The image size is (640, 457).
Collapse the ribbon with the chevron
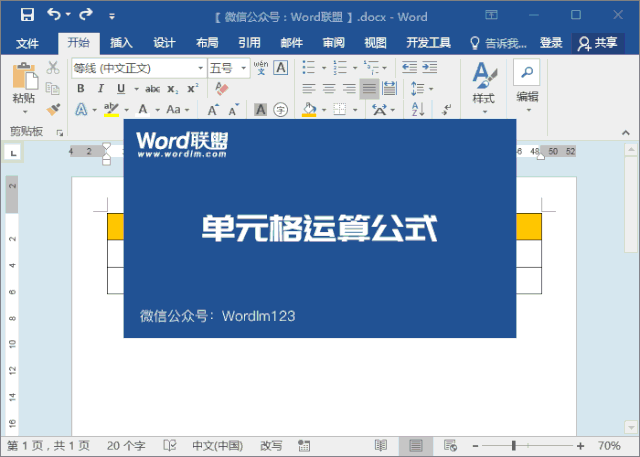(626, 133)
